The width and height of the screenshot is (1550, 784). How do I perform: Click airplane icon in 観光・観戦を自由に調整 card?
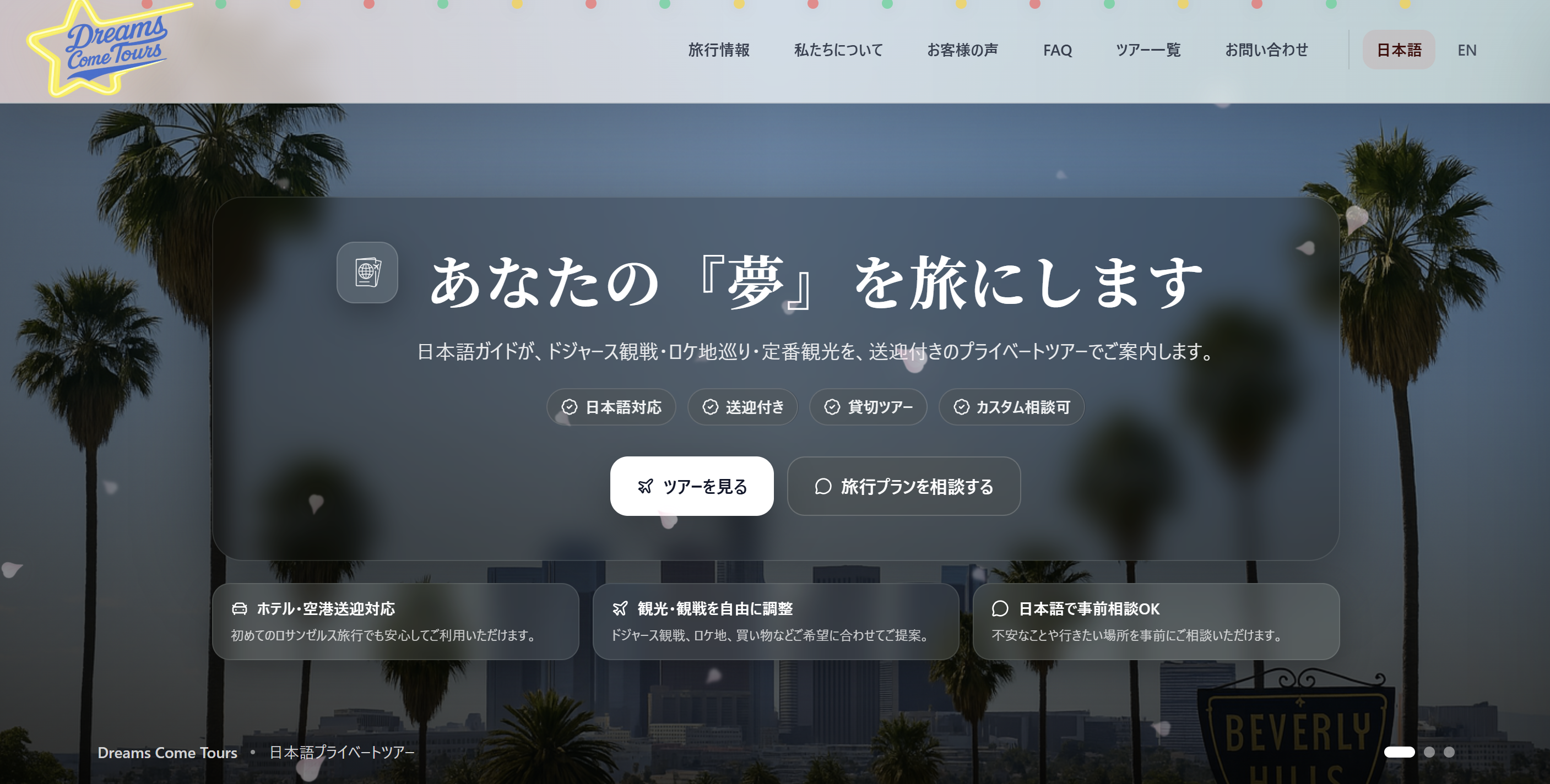click(620, 608)
